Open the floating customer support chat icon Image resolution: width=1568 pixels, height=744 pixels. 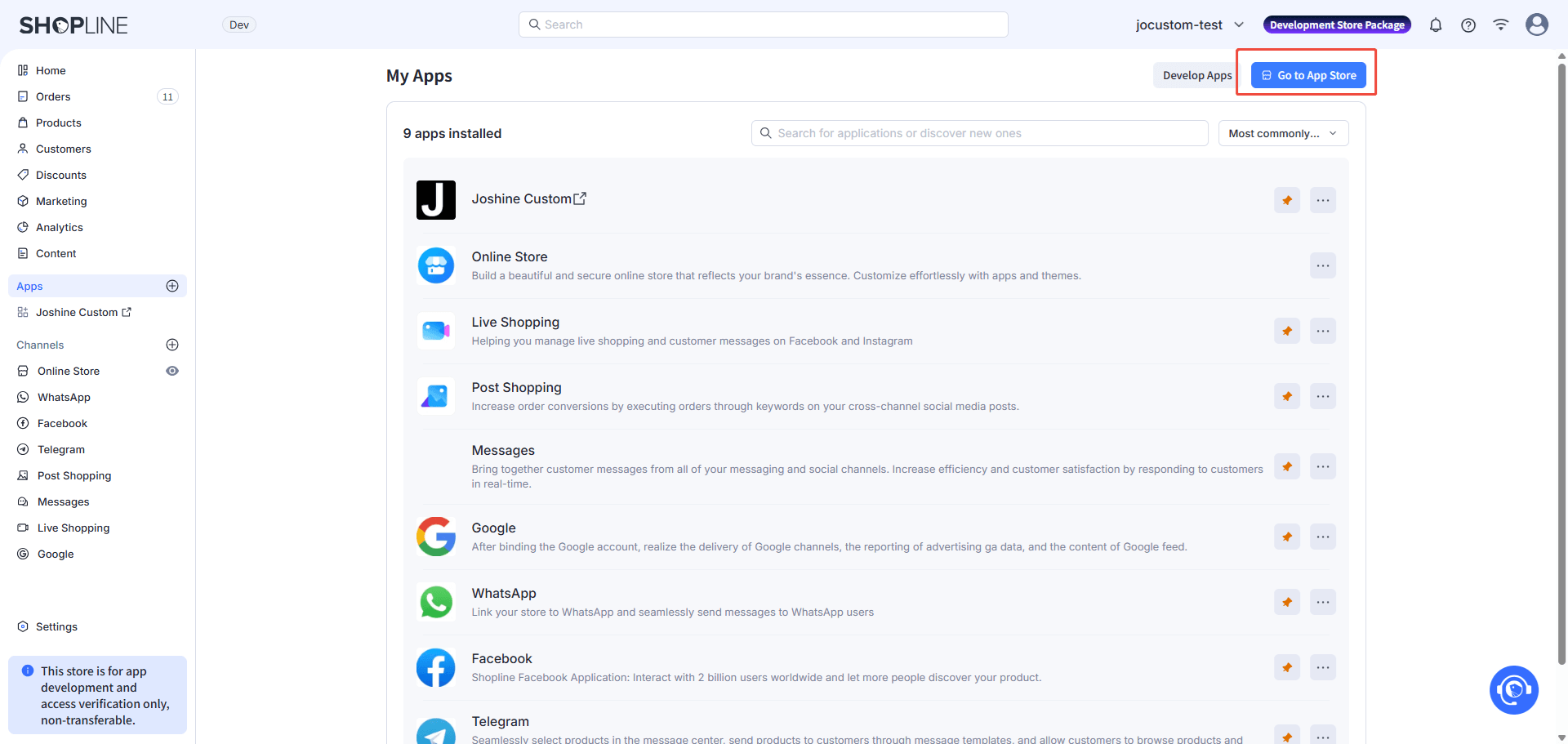point(1513,690)
